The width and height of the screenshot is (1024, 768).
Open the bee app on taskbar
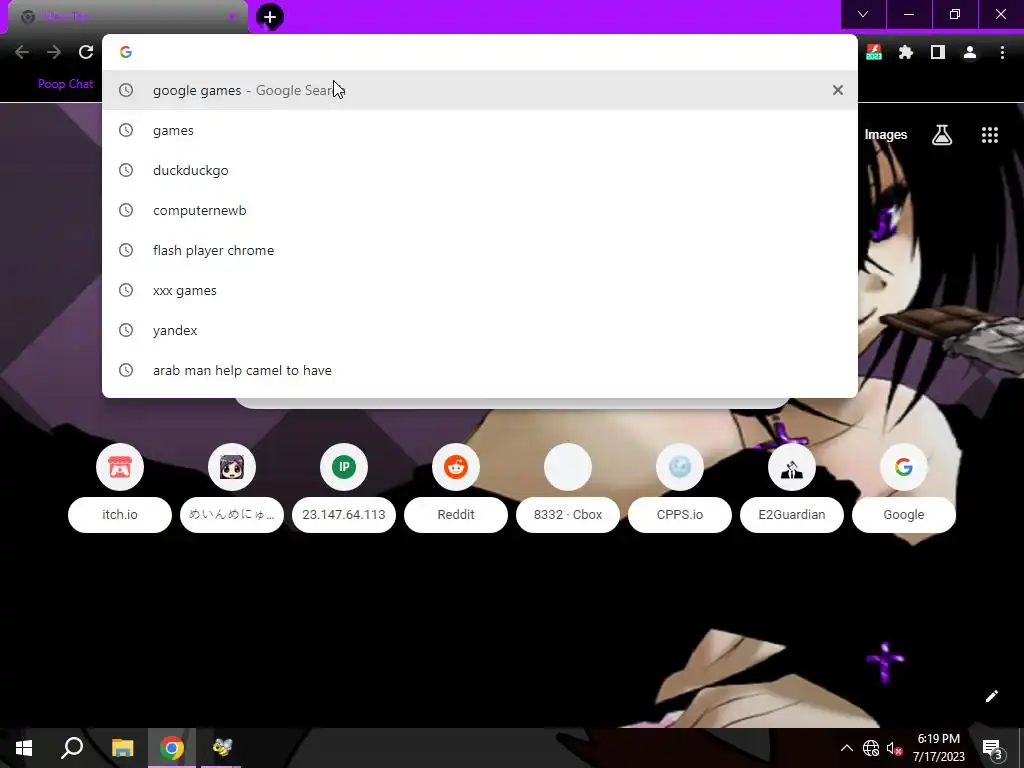coord(221,748)
